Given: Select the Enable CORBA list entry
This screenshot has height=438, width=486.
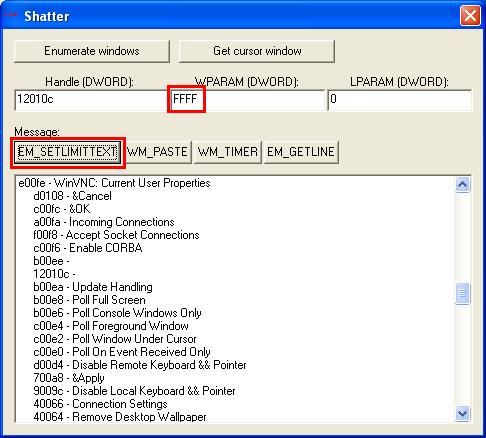Looking at the screenshot, I should 88,248.
